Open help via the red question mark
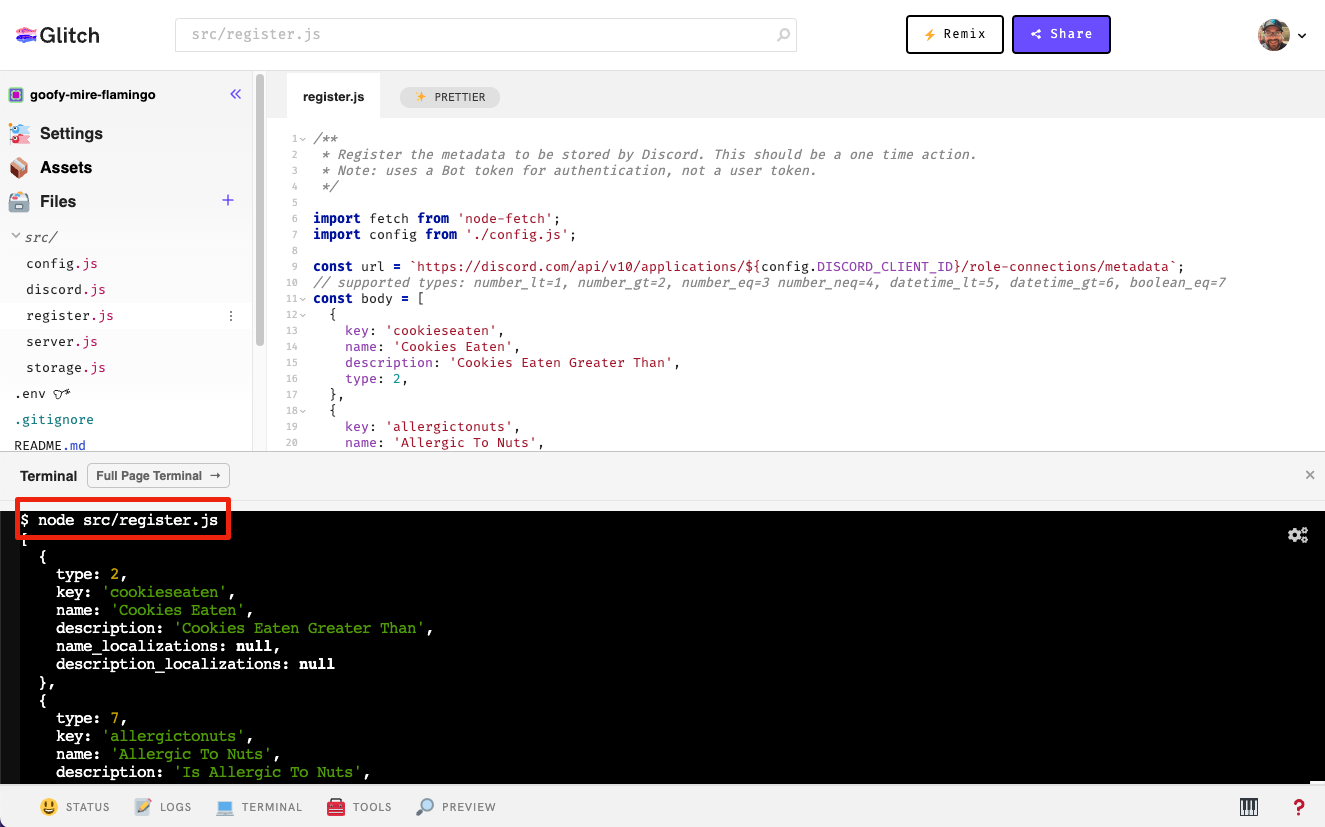The image size is (1325, 827). (1298, 806)
